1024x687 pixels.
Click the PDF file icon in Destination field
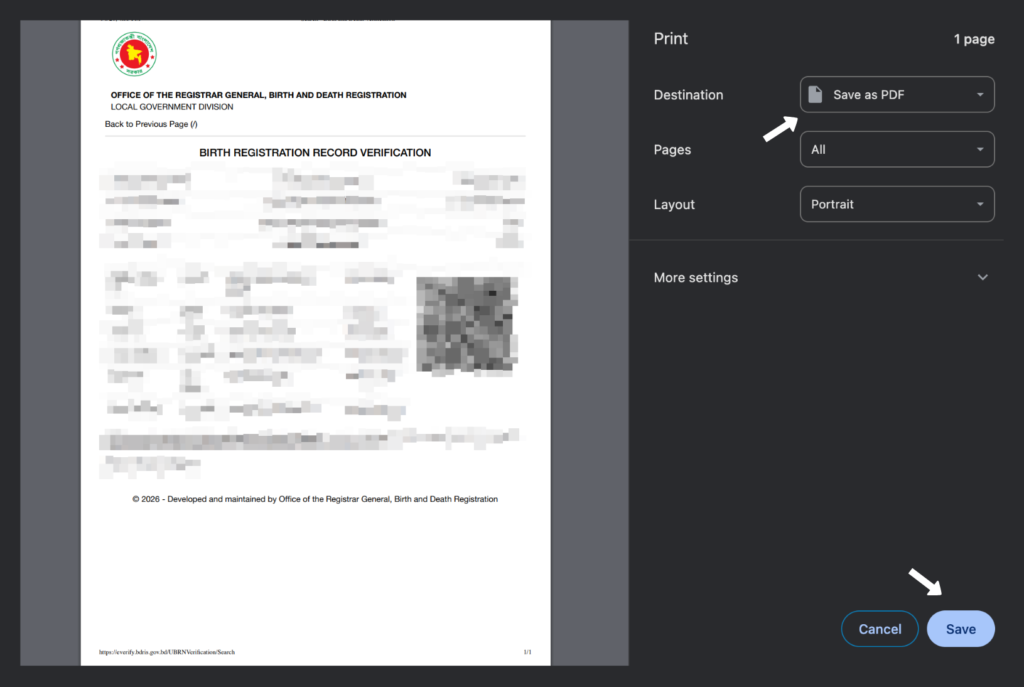pos(816,95)
